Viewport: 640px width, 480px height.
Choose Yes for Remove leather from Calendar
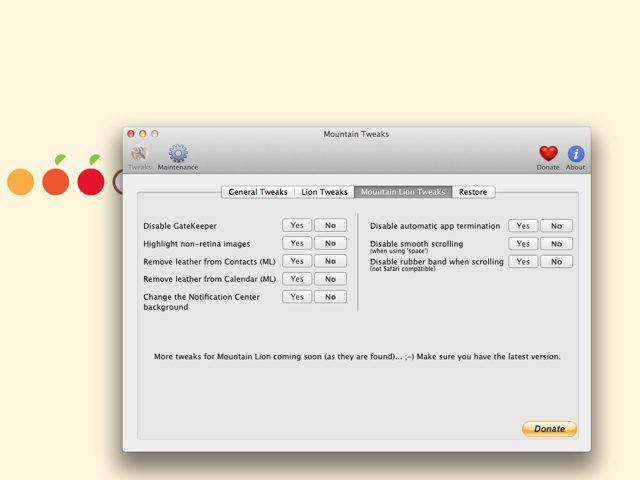[297, 279]
